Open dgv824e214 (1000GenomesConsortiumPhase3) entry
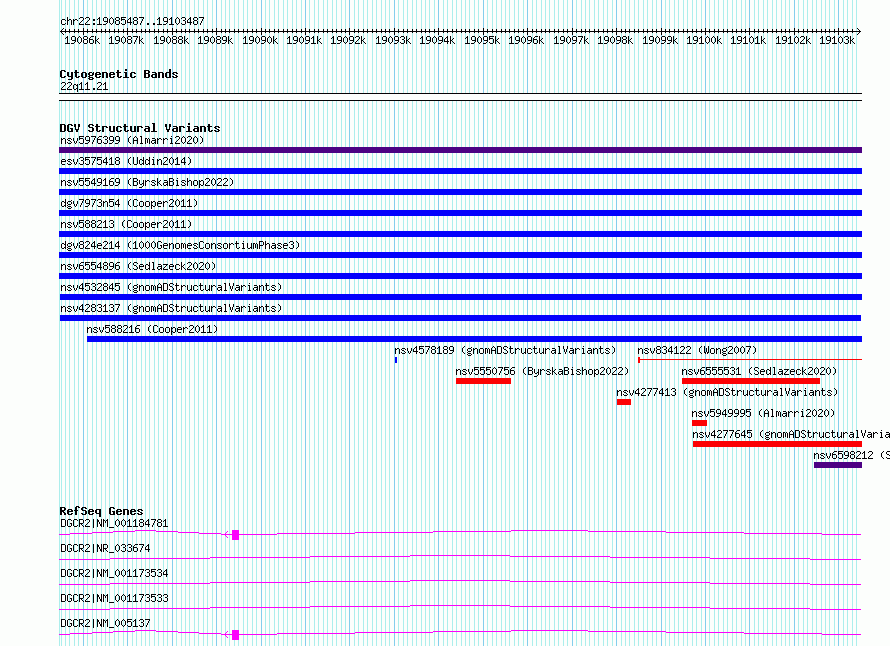 pos(180,245)
